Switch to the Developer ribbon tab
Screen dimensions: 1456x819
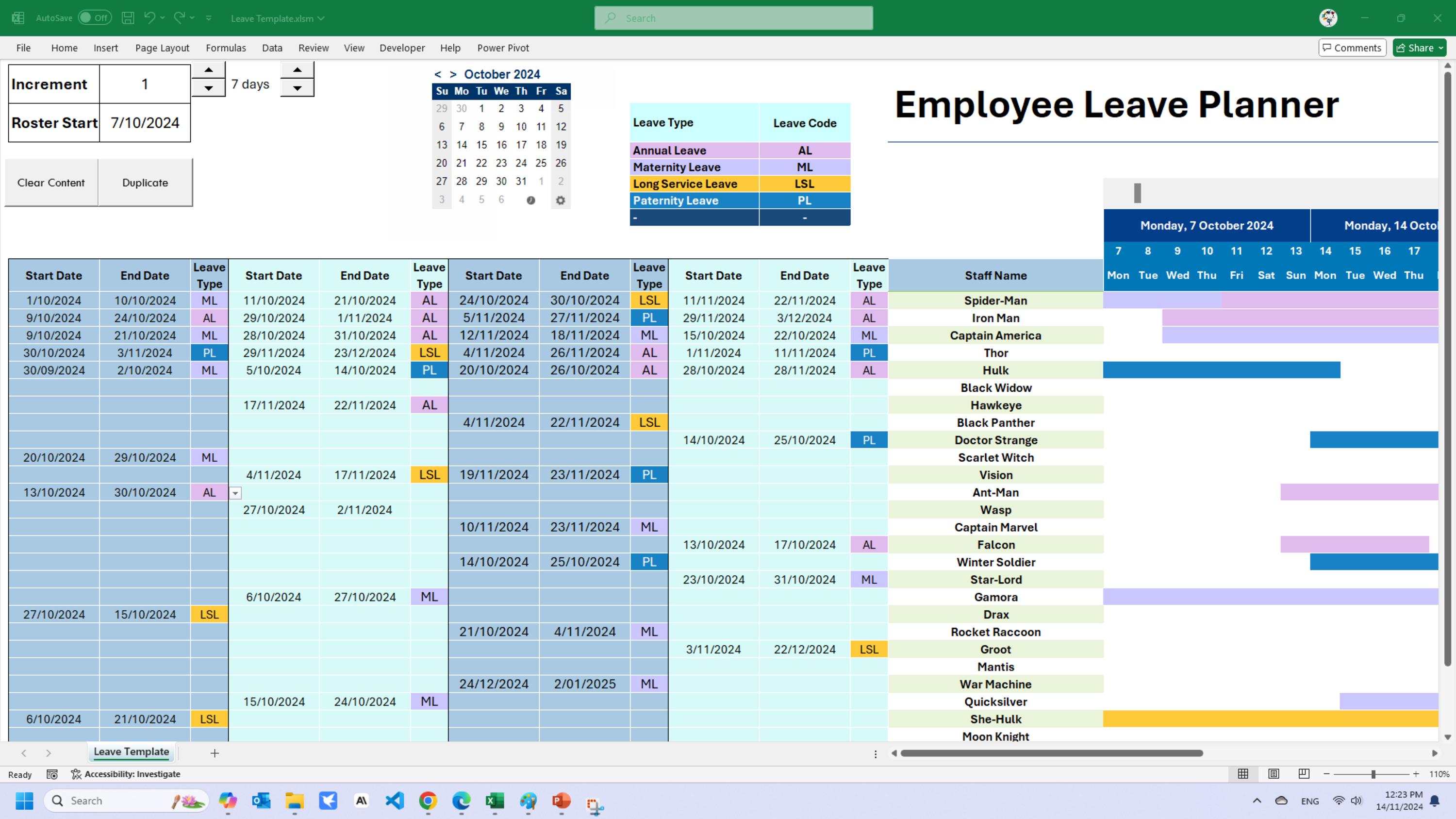click(402, 48)
